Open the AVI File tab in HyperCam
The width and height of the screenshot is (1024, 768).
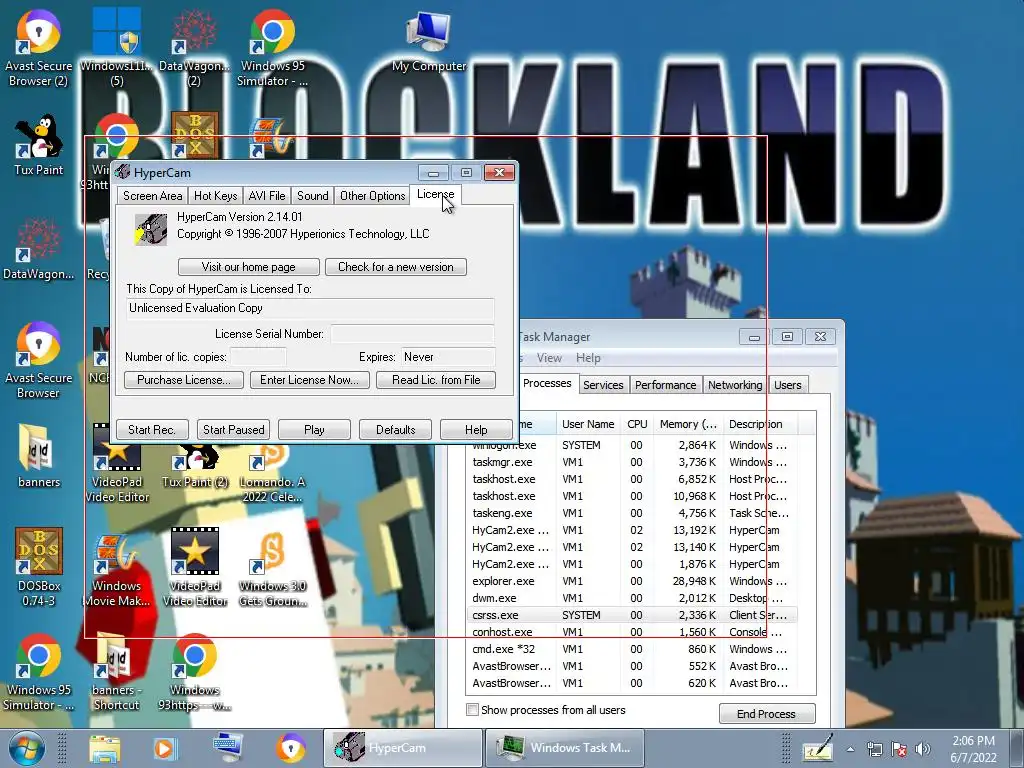click(267, 196)
